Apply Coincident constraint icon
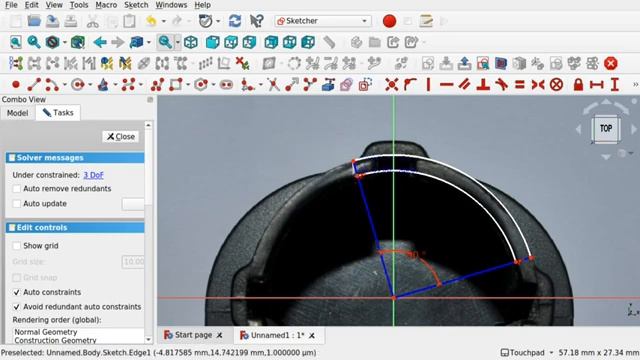The height and width of the screenshot is (360, 640). click(391, 85)
